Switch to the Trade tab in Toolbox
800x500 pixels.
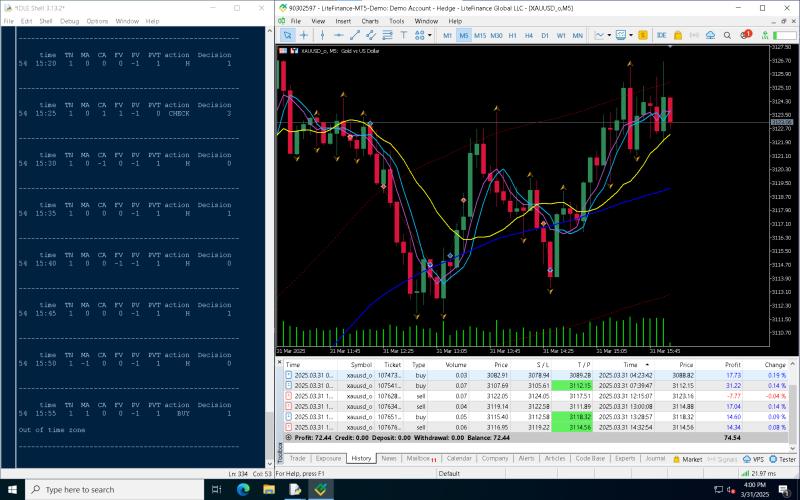pos(297,459)
